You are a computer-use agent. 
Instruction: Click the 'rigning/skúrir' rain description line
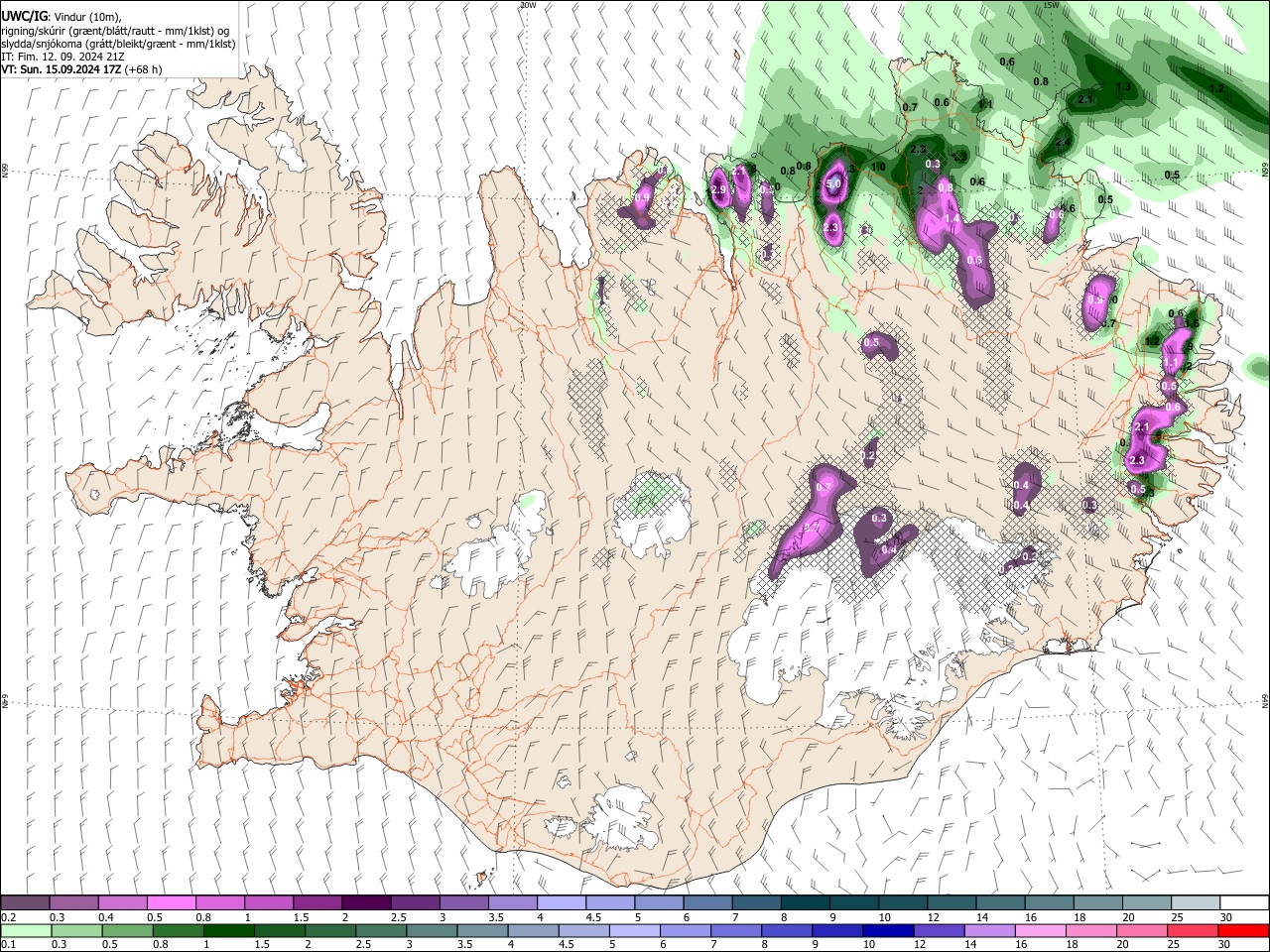(115, 31)
